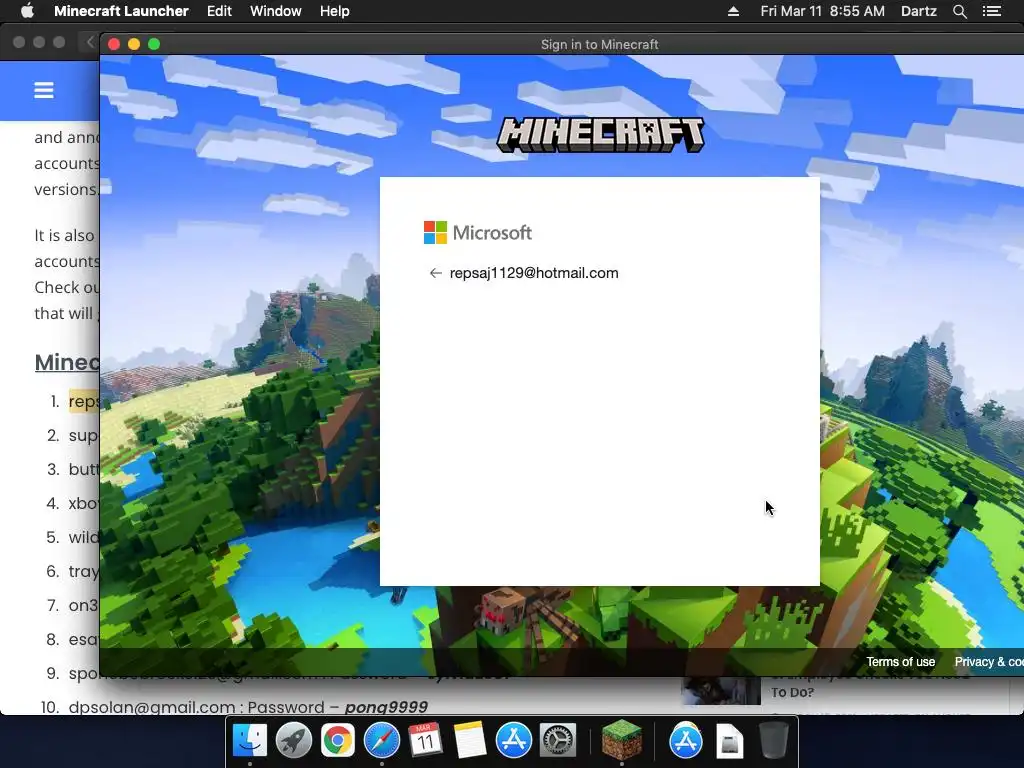Open the Minecraft Launcher menu
The width and height of the screenshot is (1024, 768).
[121, 11]
